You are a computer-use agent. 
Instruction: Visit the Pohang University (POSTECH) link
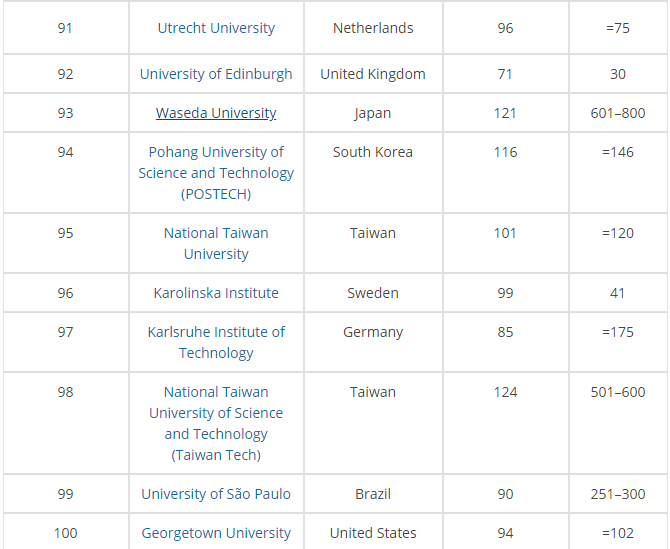[x=216, y=173]
